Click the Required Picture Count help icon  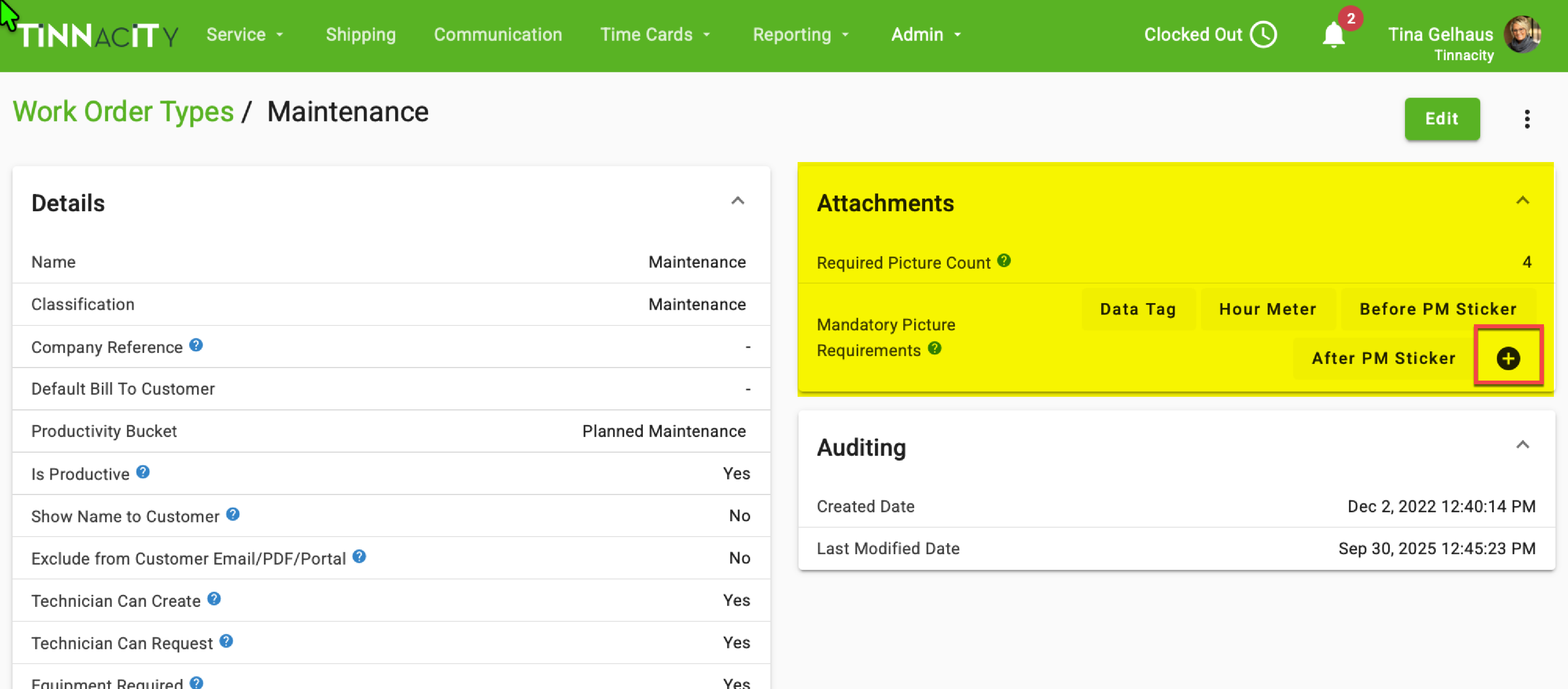[1004, 260]
